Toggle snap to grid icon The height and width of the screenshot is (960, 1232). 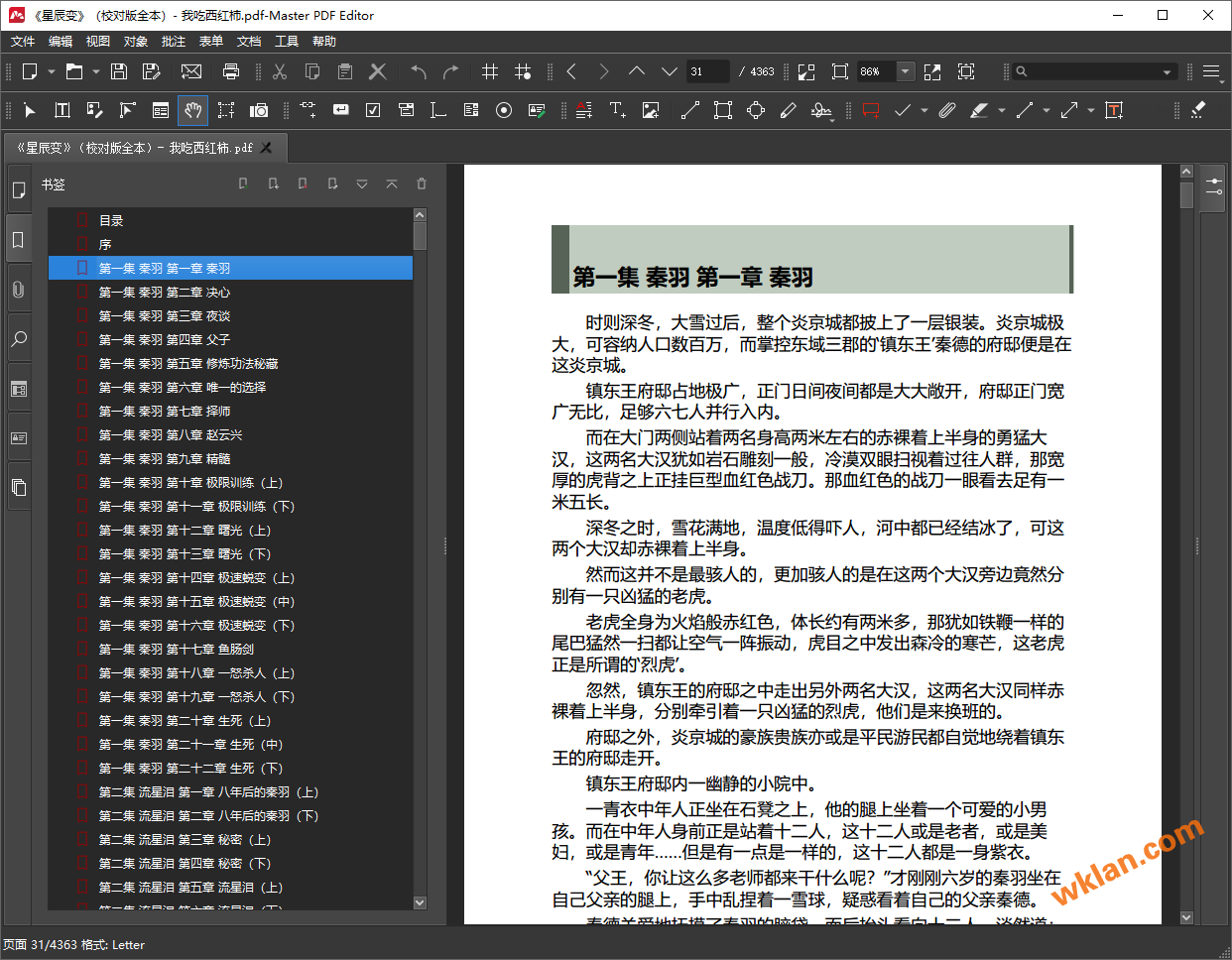pyautogui.click(x=523, y=71)
